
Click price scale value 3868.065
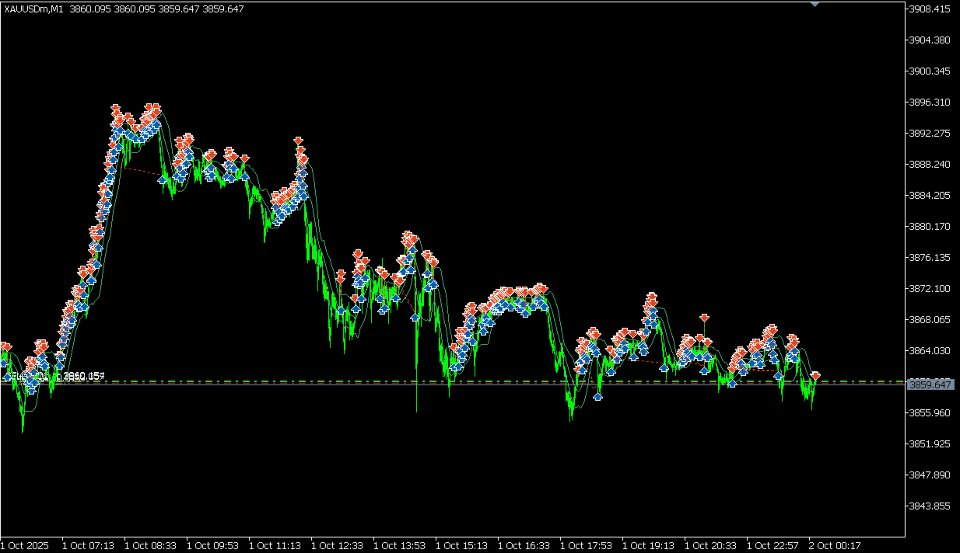pyautogui.click(x=931, y=320)
